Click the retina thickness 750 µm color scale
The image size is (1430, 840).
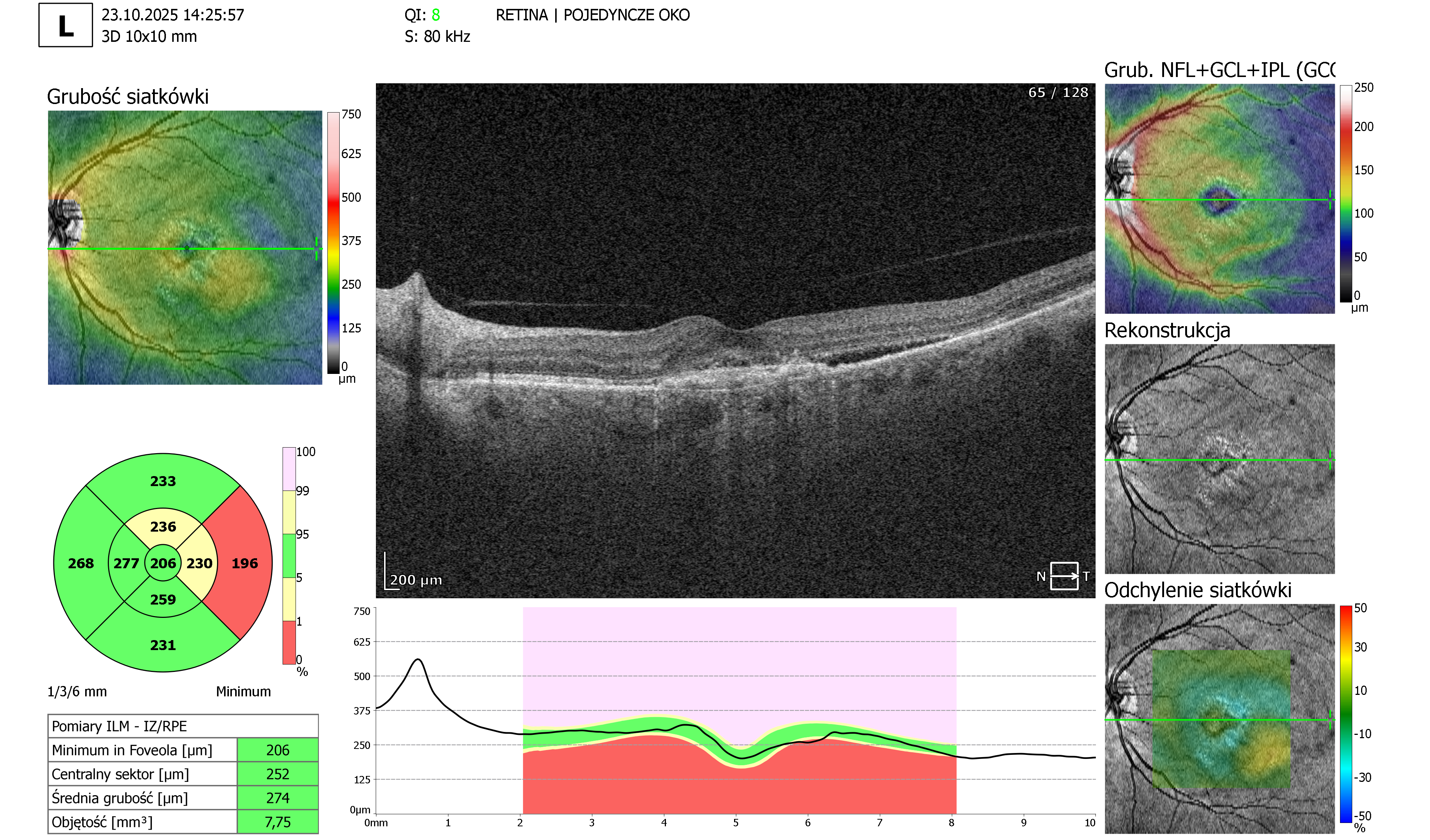[x=334, y=243]
